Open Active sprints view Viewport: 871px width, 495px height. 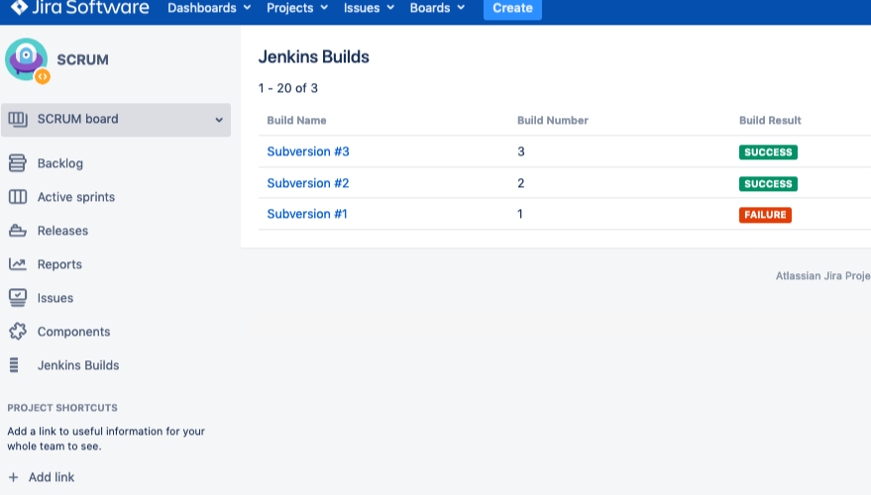pyautogui.click(x=76, y=197)
